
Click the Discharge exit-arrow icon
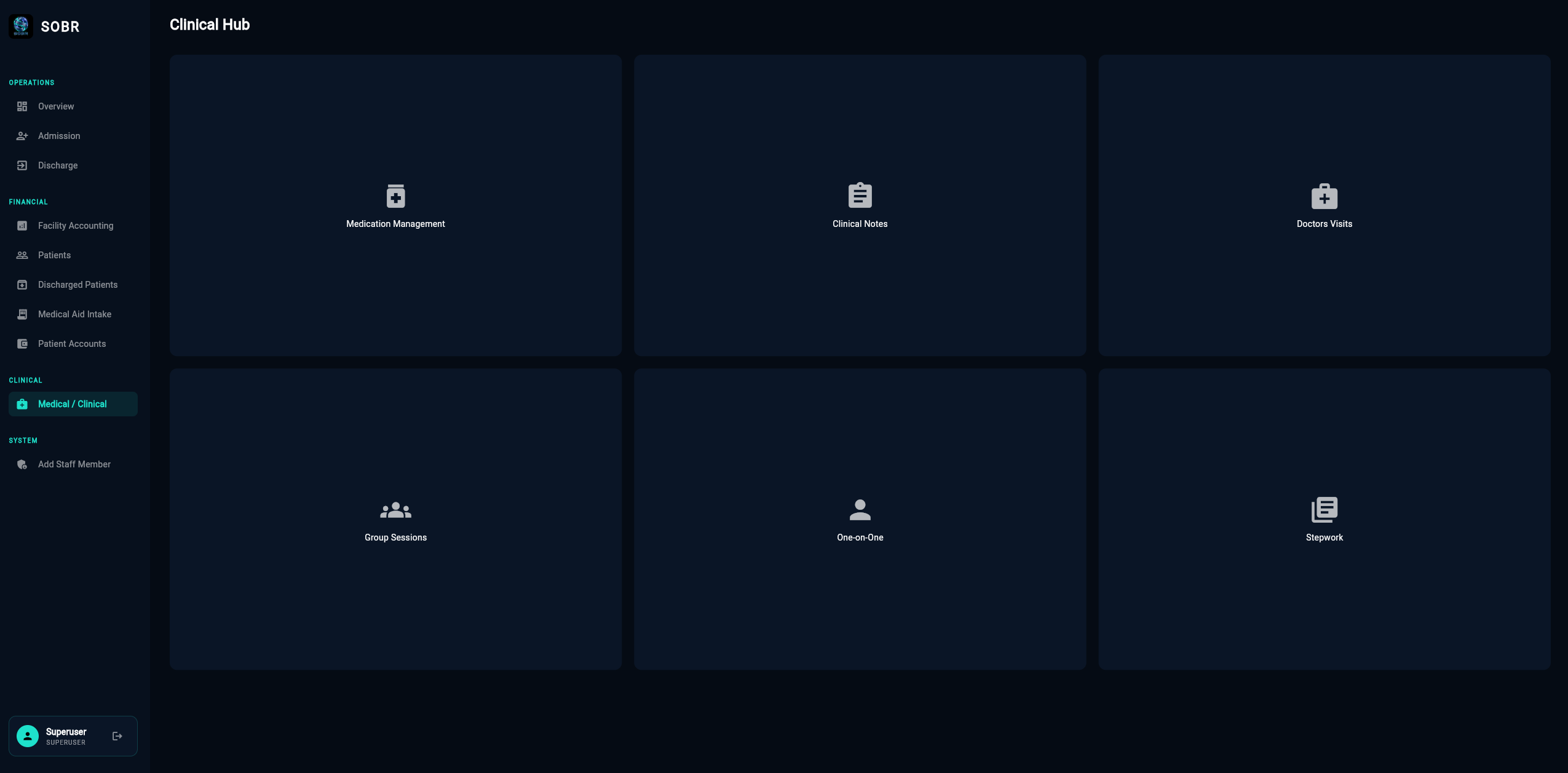point(22,165)
